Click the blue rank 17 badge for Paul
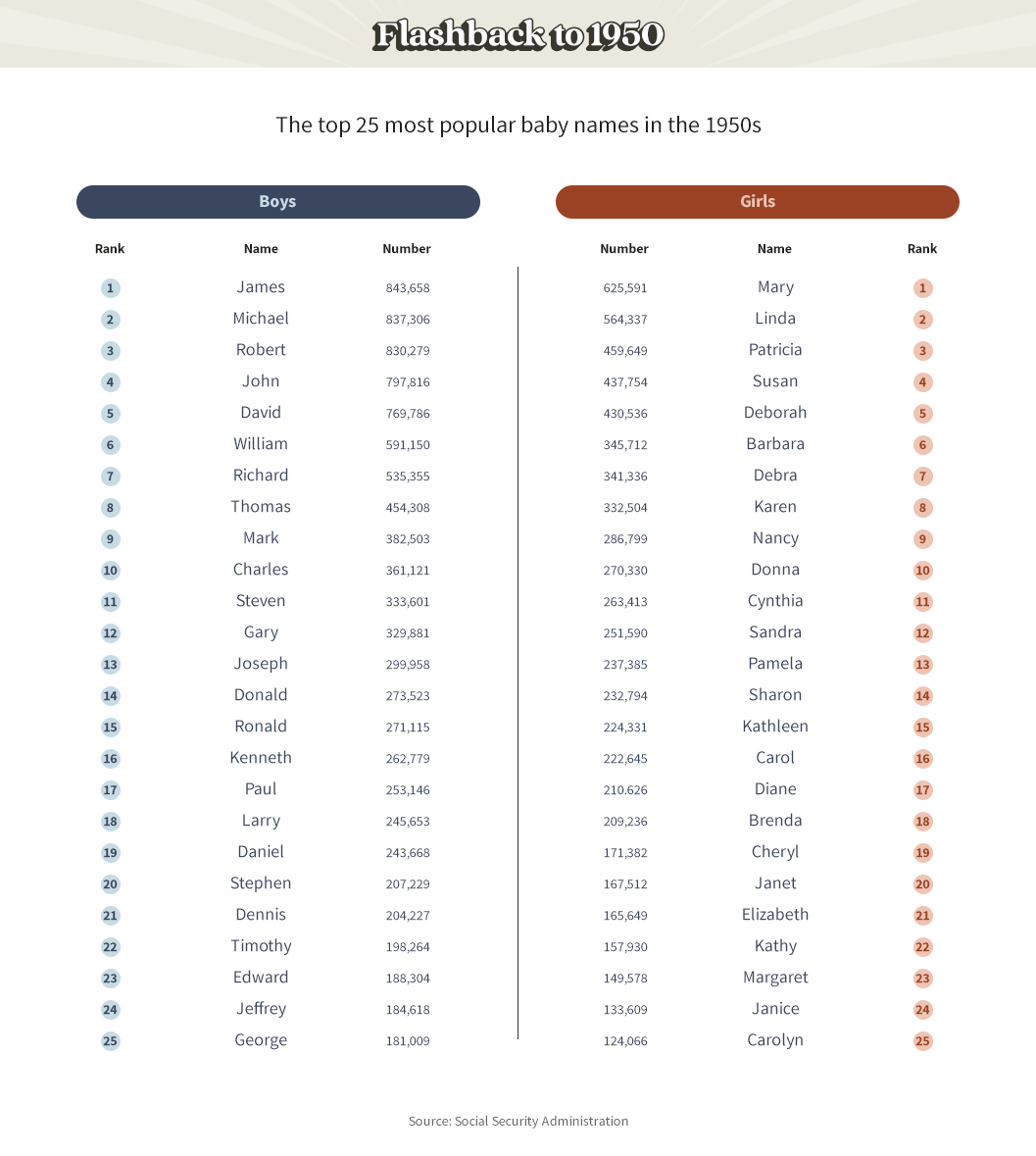 [111, 789]
